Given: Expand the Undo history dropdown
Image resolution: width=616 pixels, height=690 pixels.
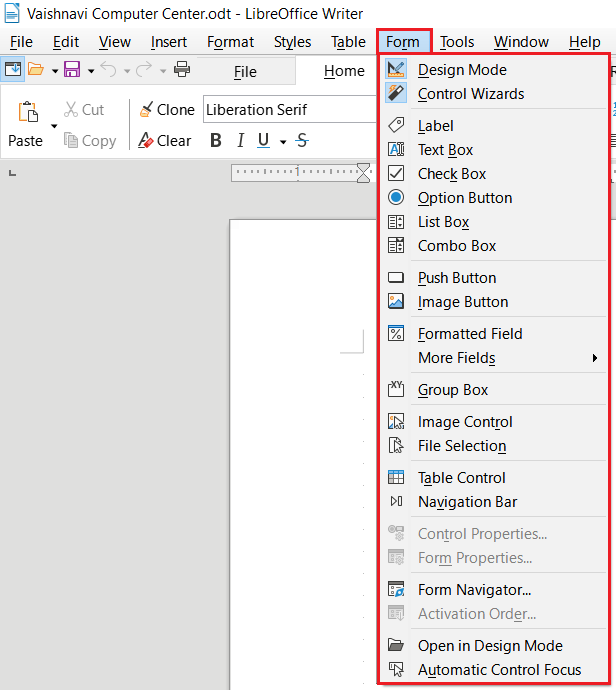Looking at the screenshot, I should coord(127,70).
